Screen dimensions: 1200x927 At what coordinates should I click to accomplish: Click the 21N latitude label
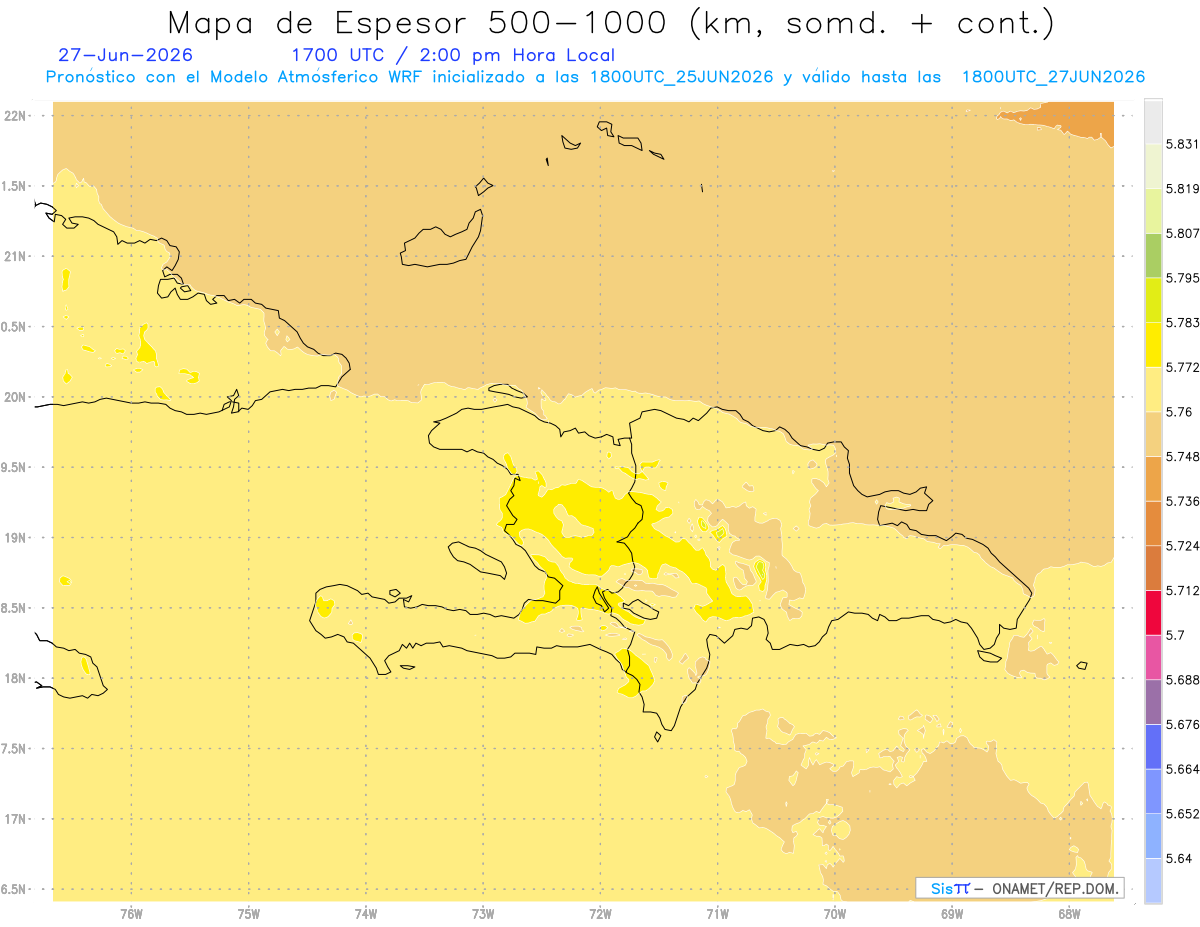point(16,257)
